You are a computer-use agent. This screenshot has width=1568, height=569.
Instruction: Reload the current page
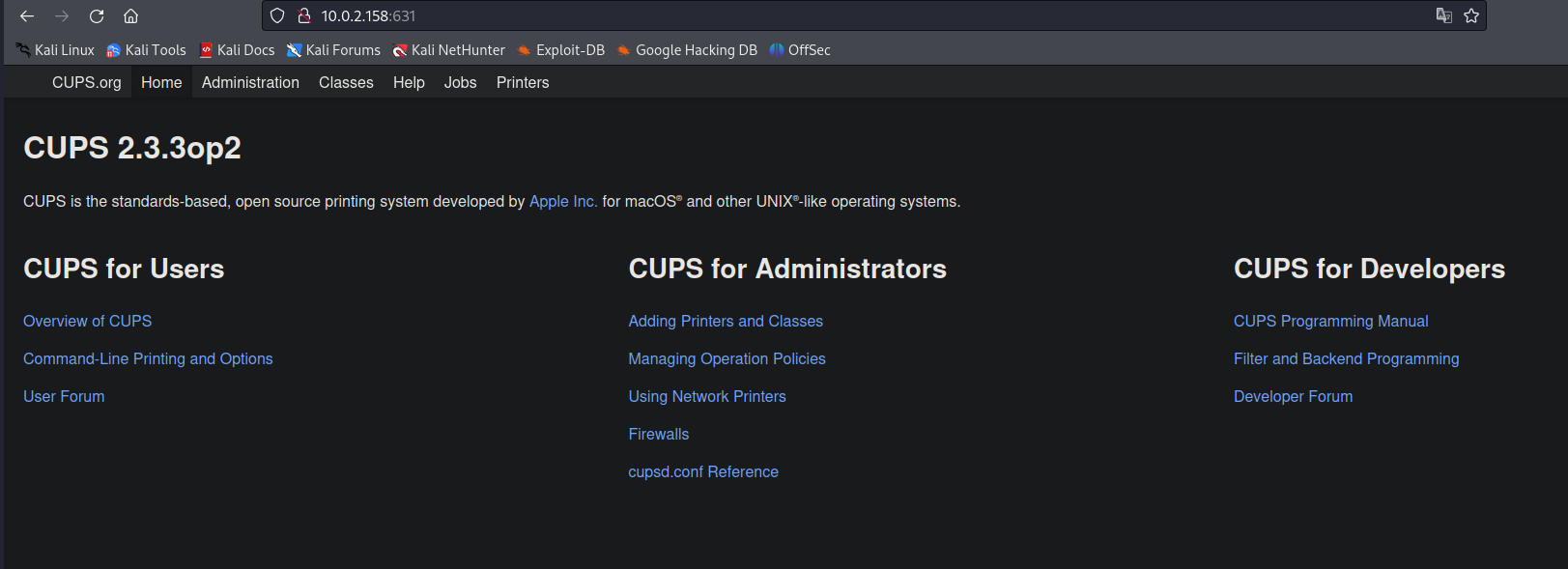pyautogui.click(x=97, y=16)
